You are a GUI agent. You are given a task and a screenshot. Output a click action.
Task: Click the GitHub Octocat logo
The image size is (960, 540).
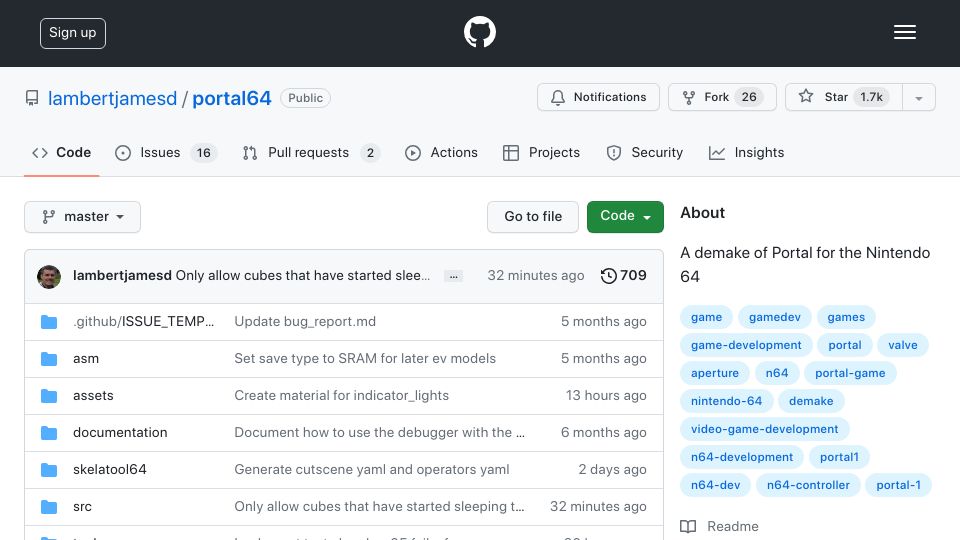pos(479,32)
